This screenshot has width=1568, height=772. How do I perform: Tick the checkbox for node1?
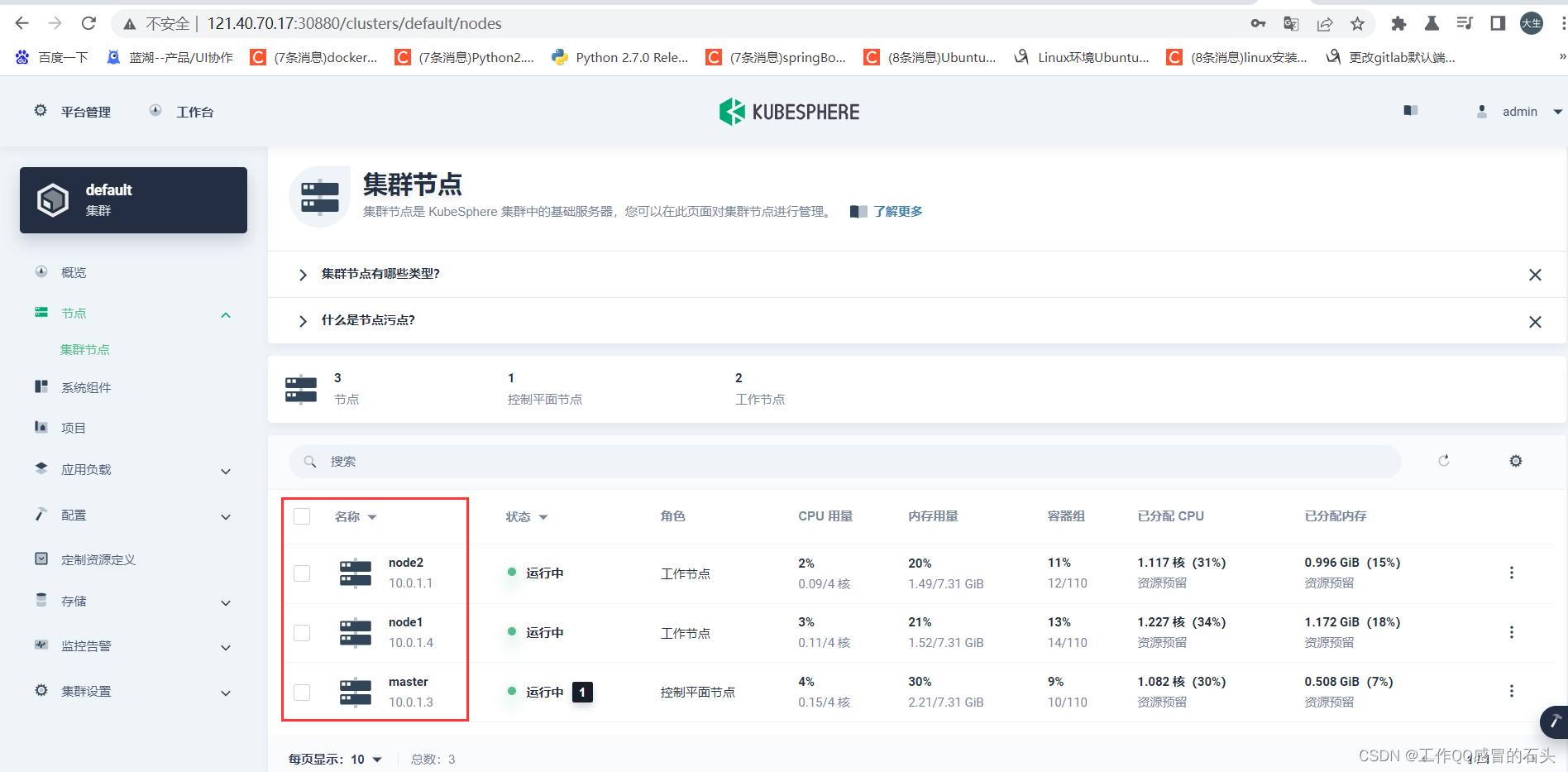[302, 633]
